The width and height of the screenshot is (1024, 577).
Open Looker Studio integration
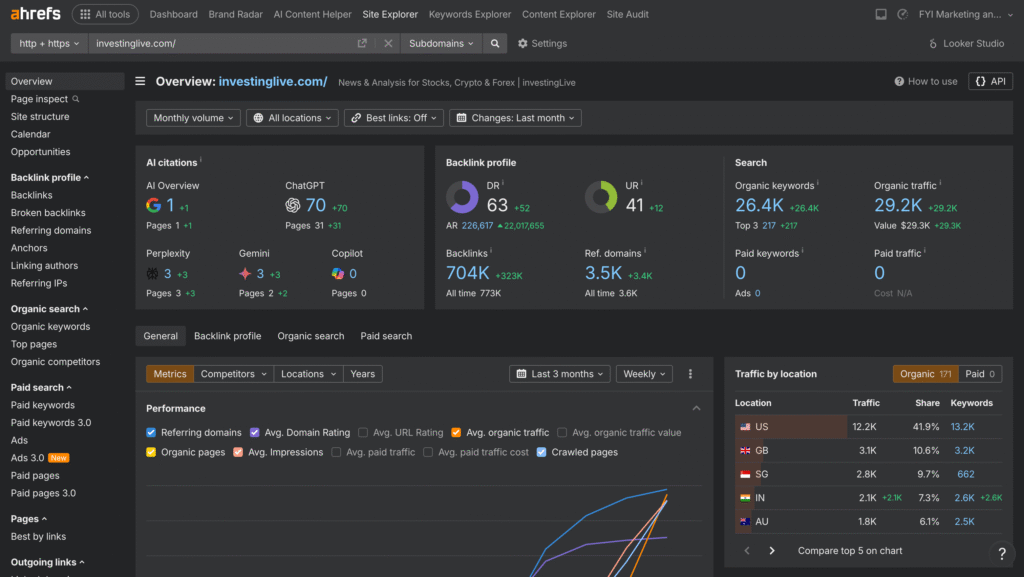pyautogui.click(x=966, y=43)
